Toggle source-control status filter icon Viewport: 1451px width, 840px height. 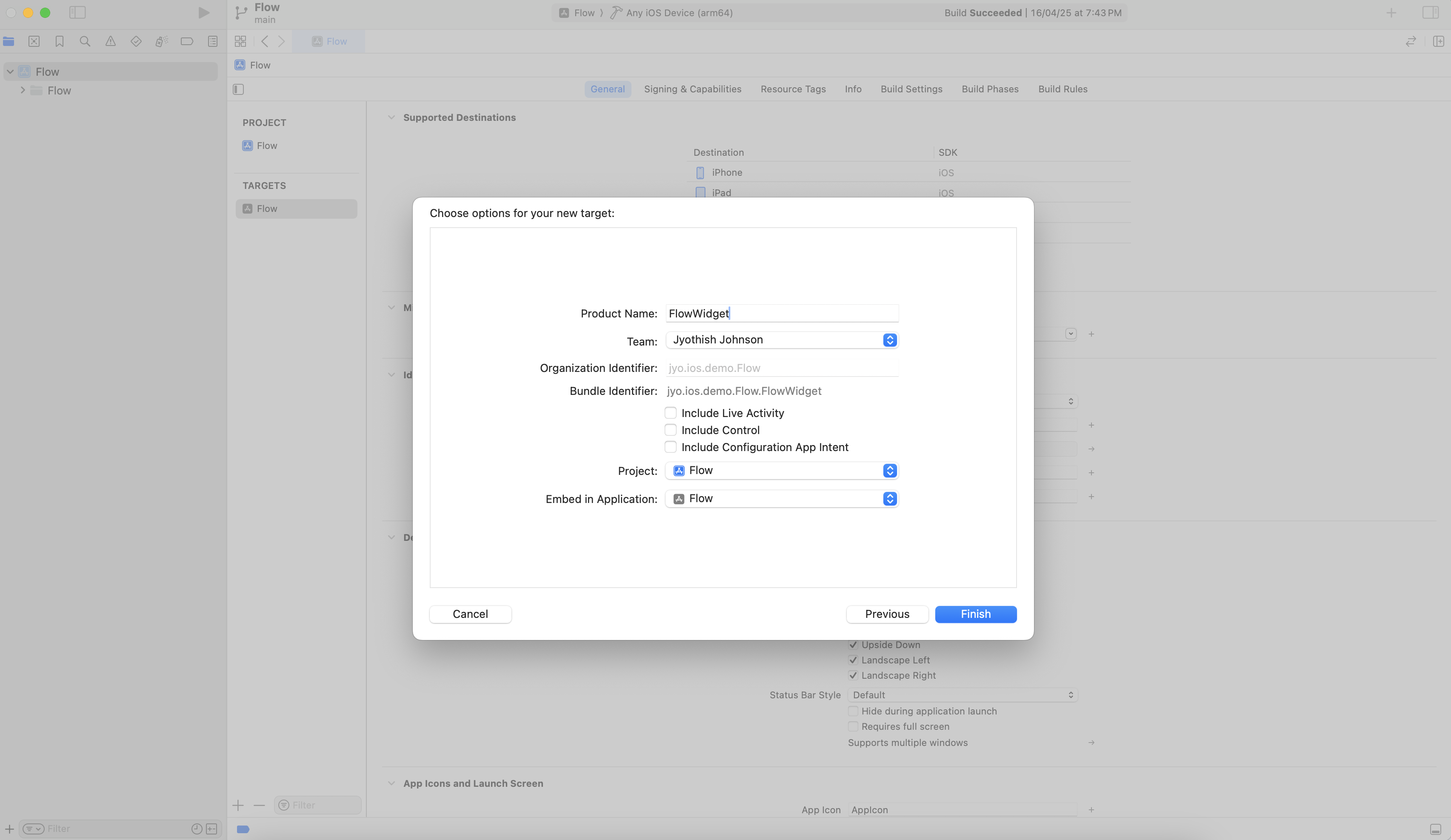[212, 829]
